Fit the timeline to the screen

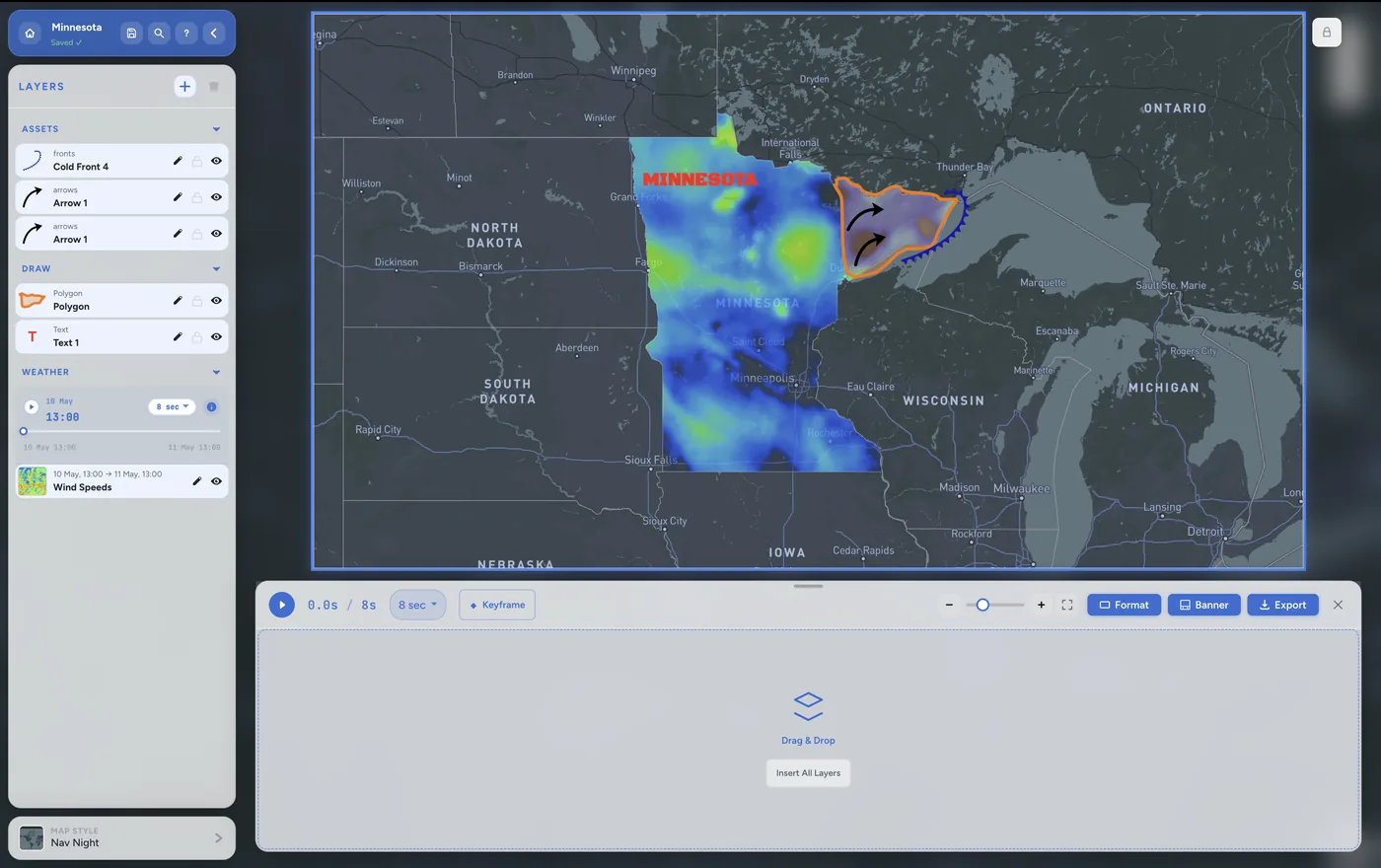[1067, 606]
